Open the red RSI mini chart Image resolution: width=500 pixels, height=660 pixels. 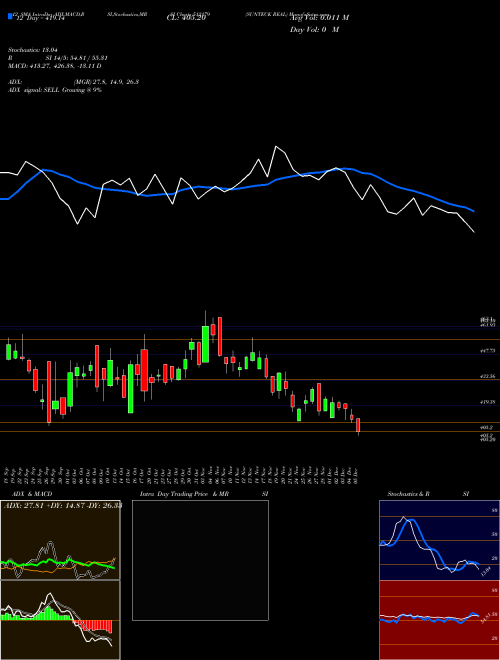click(x=439, y=620)
